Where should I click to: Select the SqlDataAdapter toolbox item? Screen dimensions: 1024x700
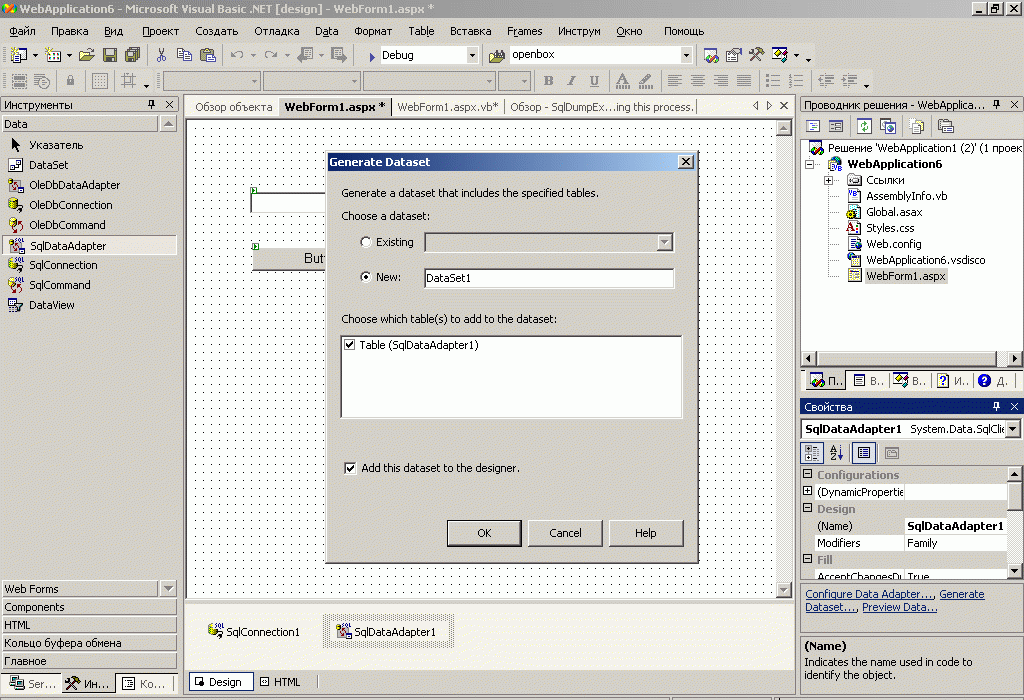click(x=89, y=246)
